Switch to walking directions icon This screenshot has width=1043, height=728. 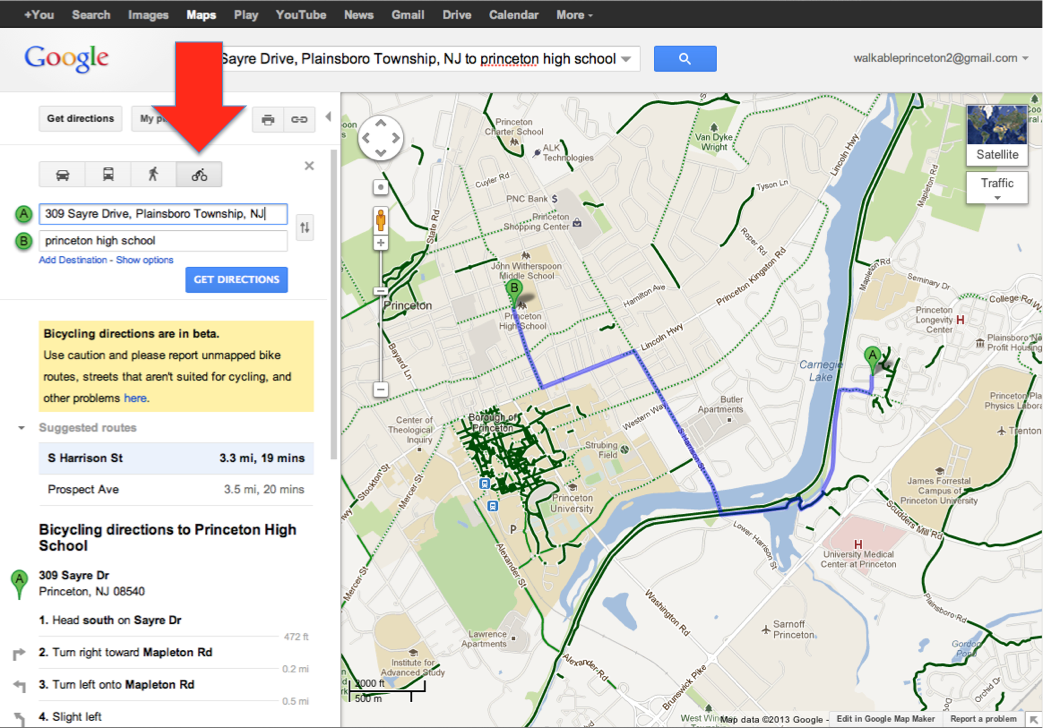click(x=153, y=174)
